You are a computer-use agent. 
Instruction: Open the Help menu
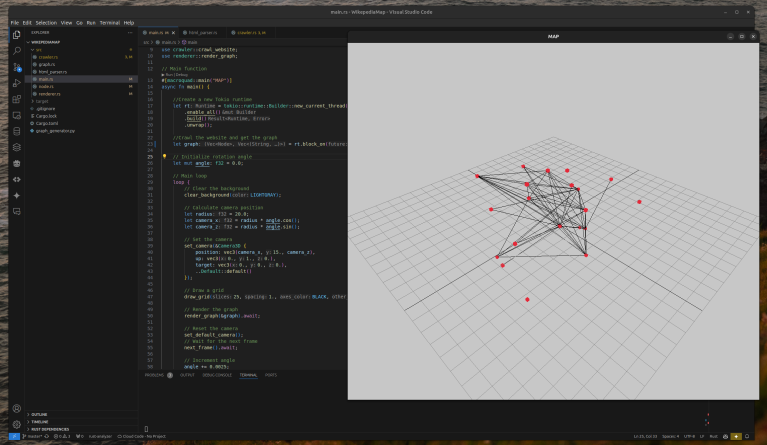pyautogui.click(x=129, y=22)
